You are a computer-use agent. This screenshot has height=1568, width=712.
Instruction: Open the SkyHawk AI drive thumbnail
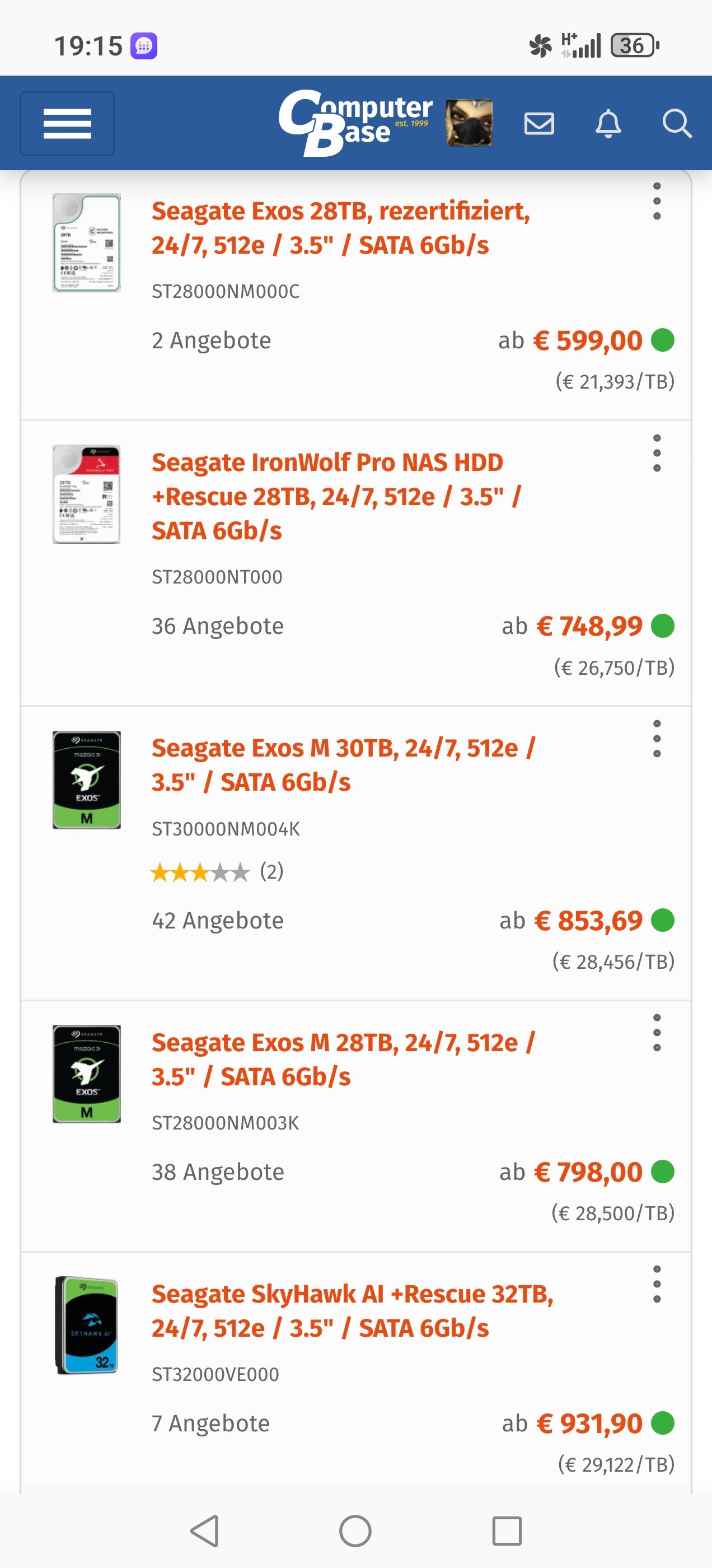click(86, 1325)
